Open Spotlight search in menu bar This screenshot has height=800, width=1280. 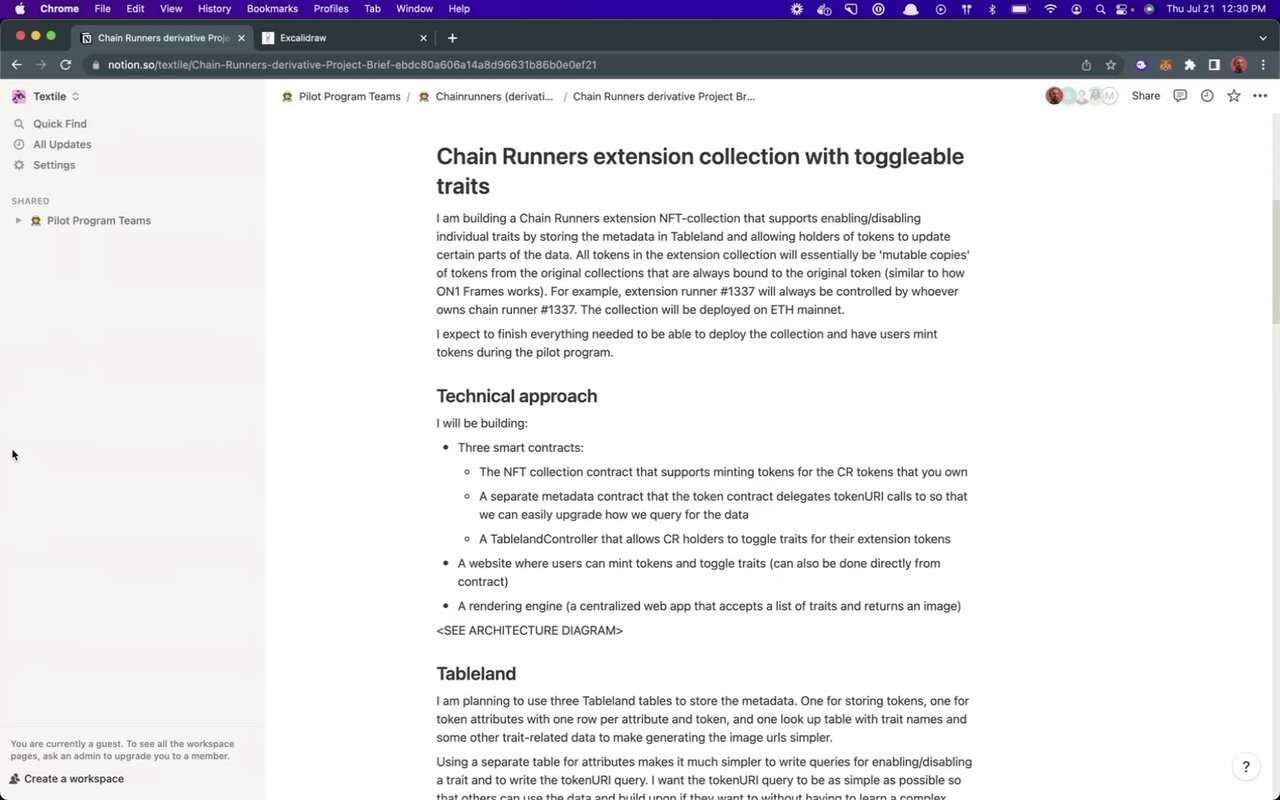click(x=1100, y=9)
